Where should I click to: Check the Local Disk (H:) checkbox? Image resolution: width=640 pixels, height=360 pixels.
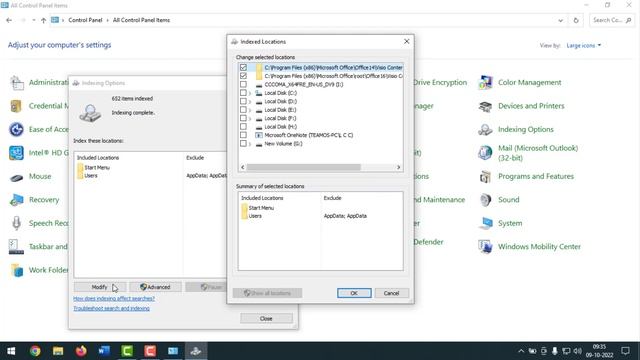click(x=243, y=127)
